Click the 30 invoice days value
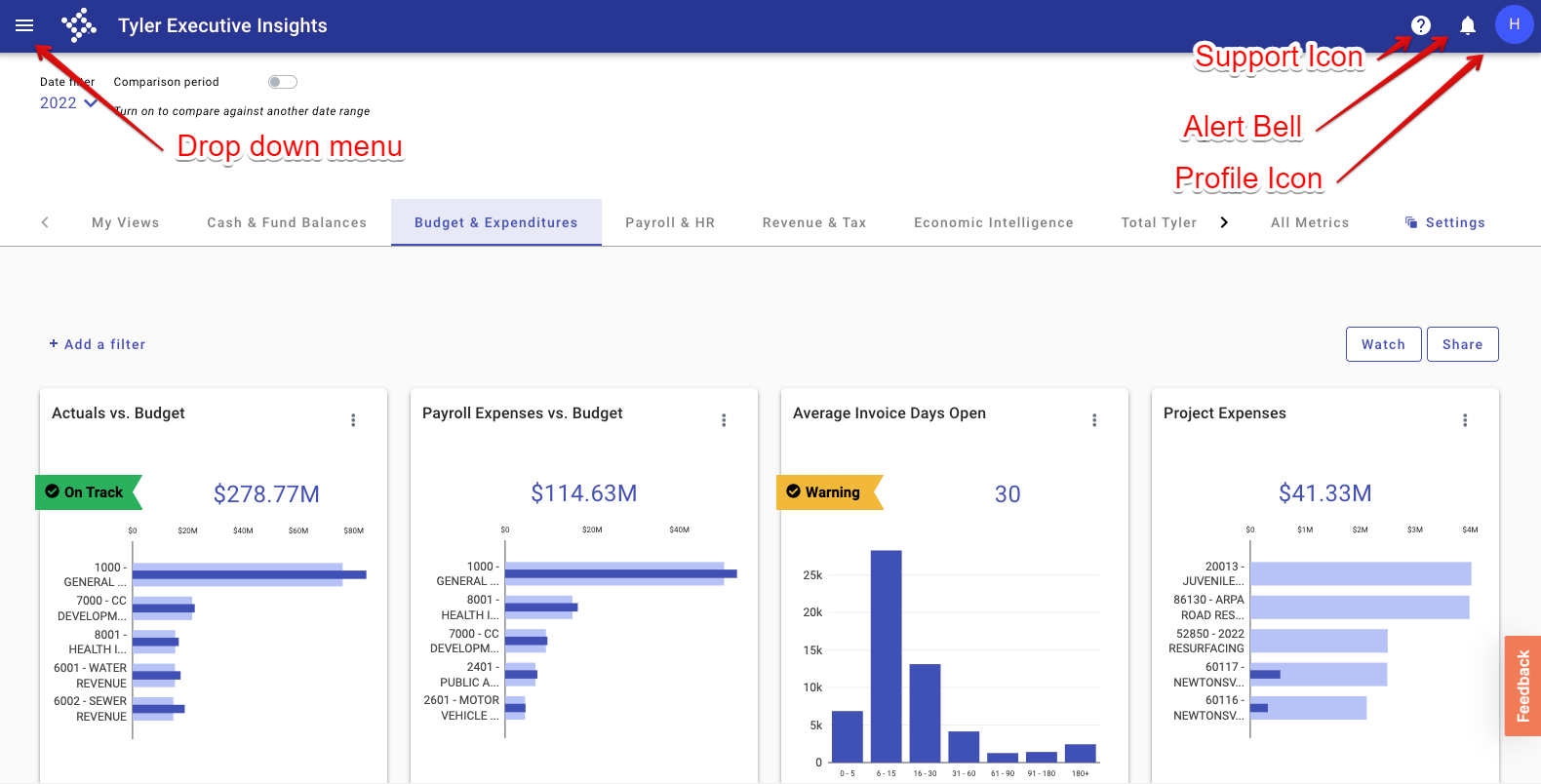 (x=1008, y=494)
